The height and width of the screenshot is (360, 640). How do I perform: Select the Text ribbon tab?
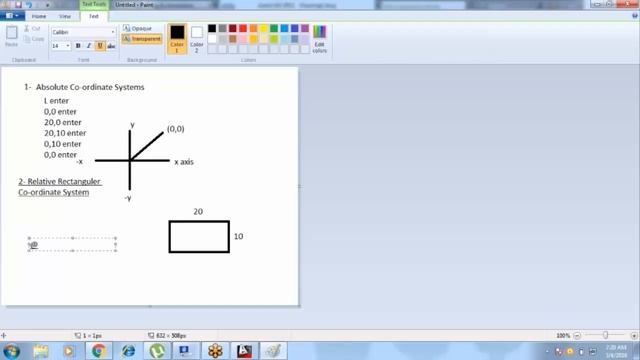pyautogui.click(x=93, y=16)
